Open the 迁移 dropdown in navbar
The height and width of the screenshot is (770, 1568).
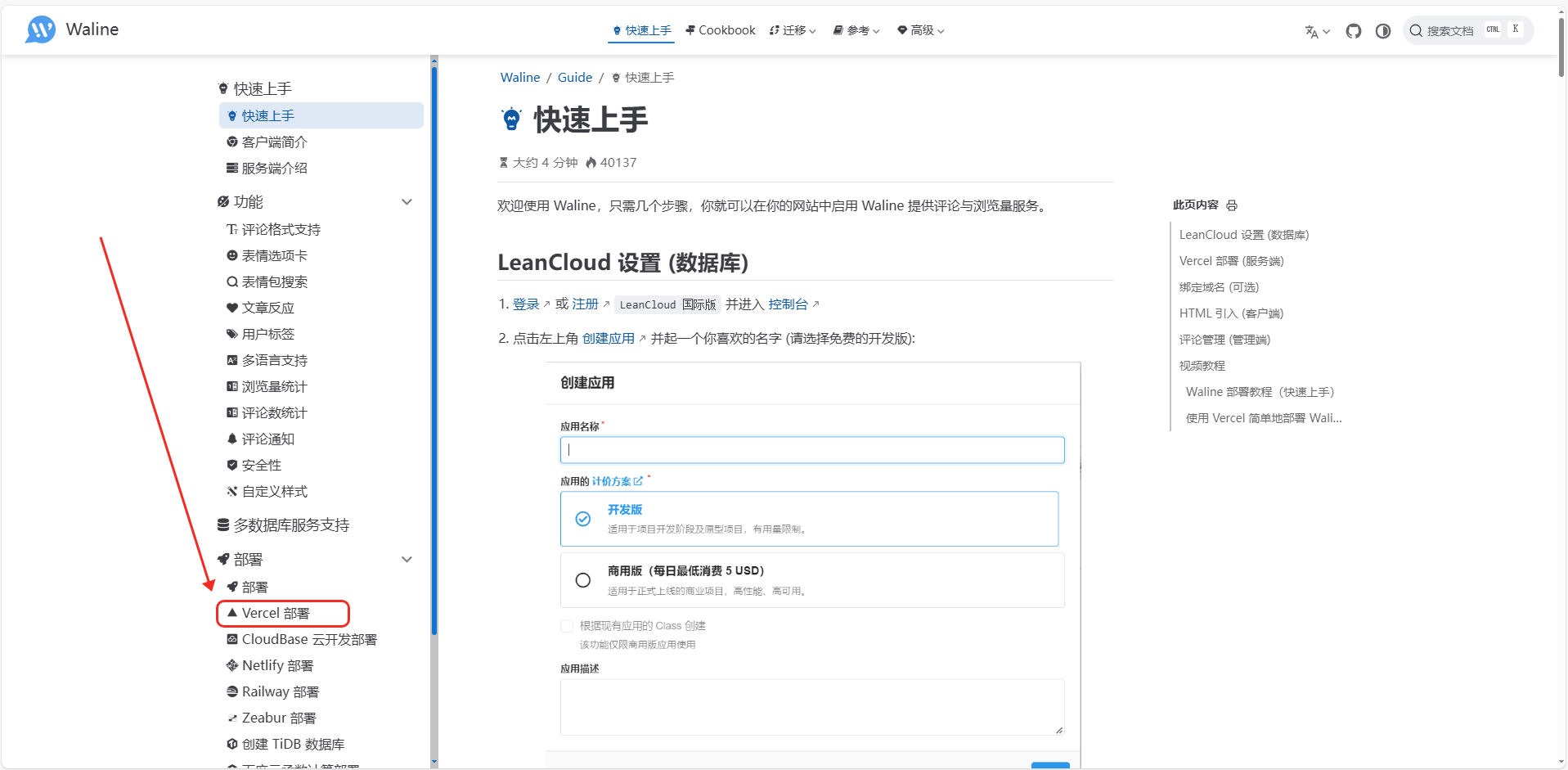793,30
